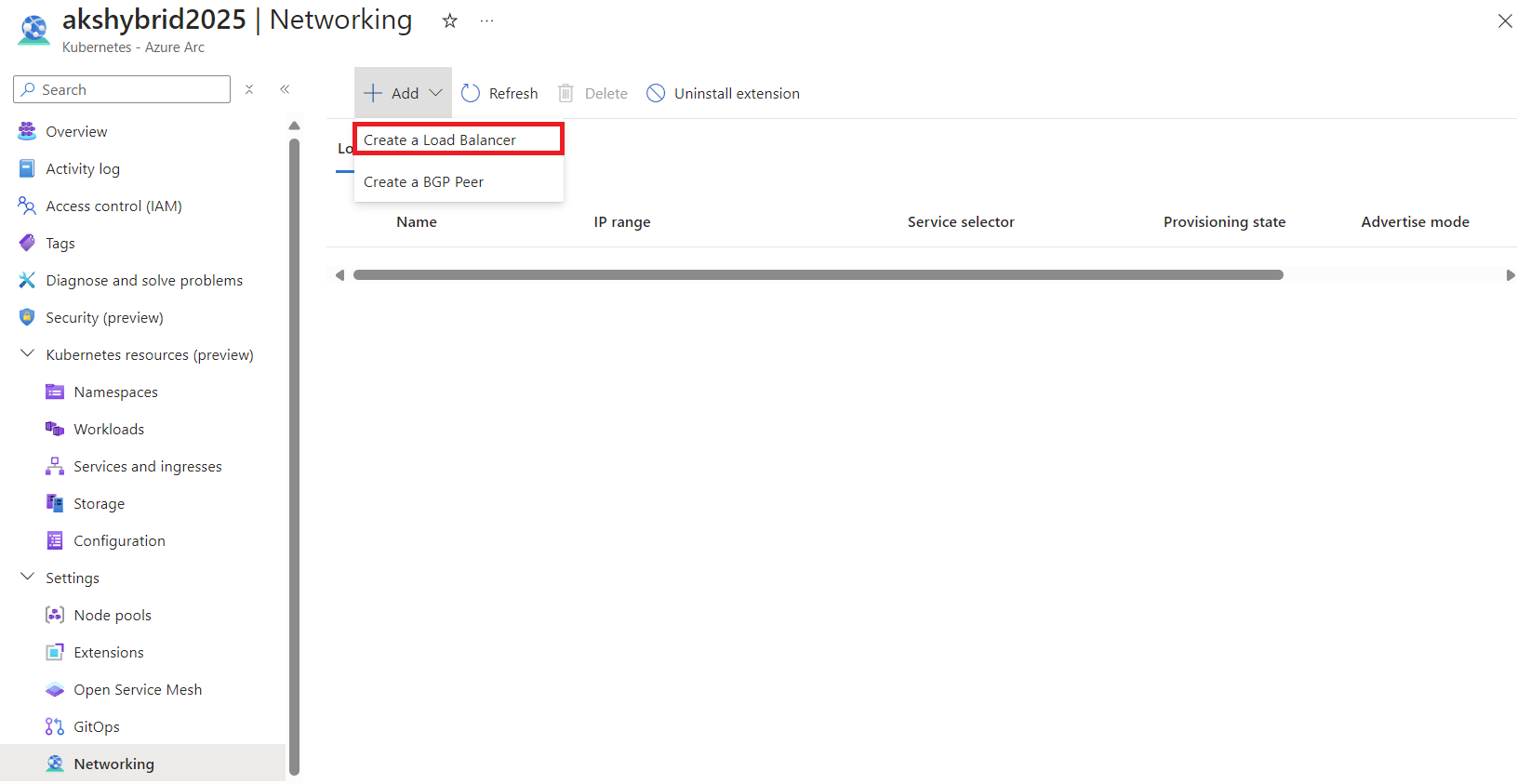Viewport: 1517px width, 784px height.
Task: Click the Provisioning state column header
Action: coord(1224,221)
